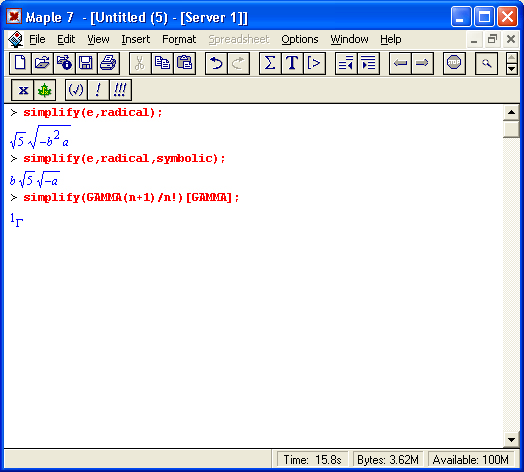Select the output b sqrt(5) sqrt(-a)
The height and width of the screenshot is (472, 524).
click(35, 179)
